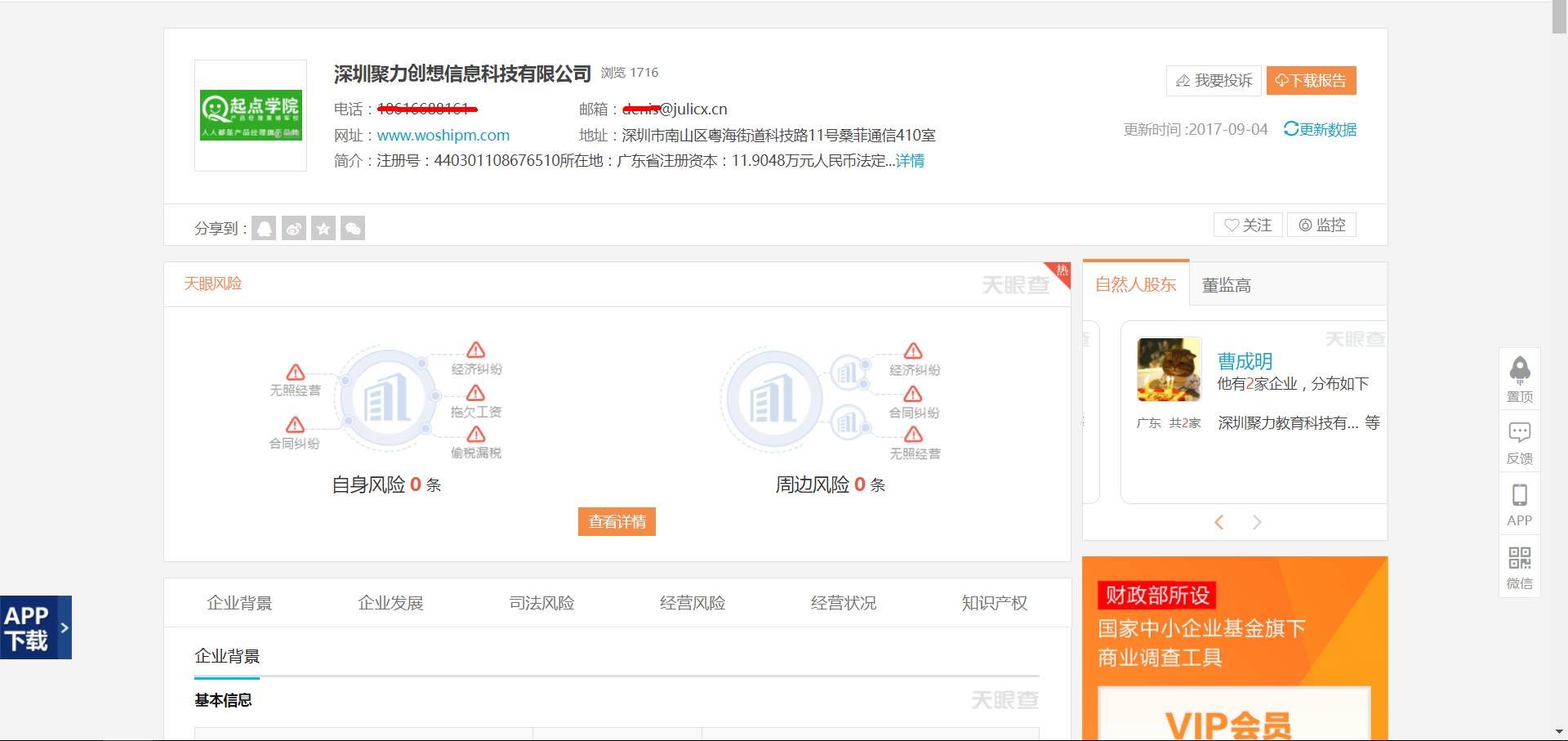Click the 企业背景 section heading above 基本信息
Viewport: 1568px width, 741px height.
[x=227, y=656]
